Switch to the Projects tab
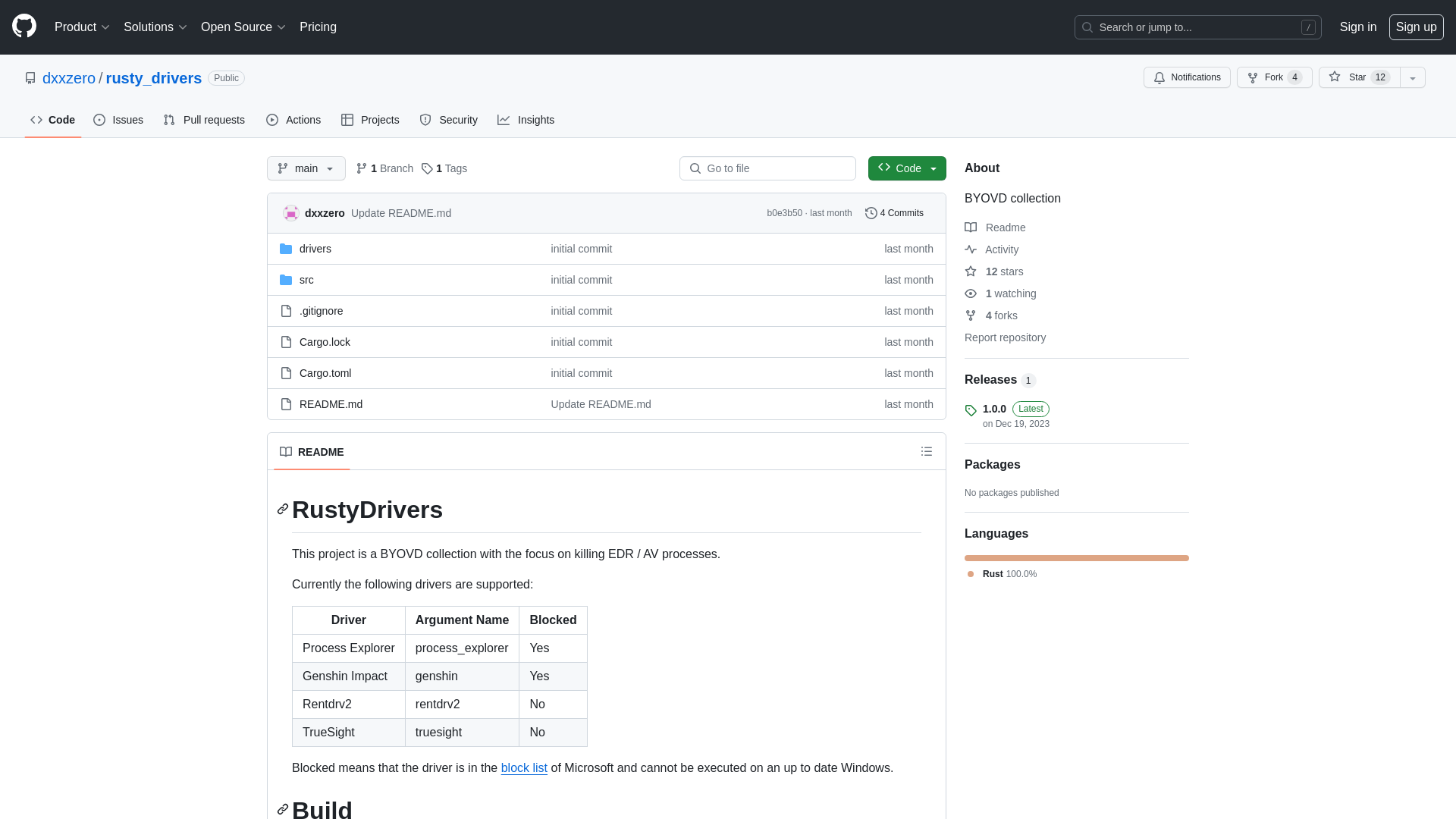This screenshot has width=1456, height=819. click(370, 120)
